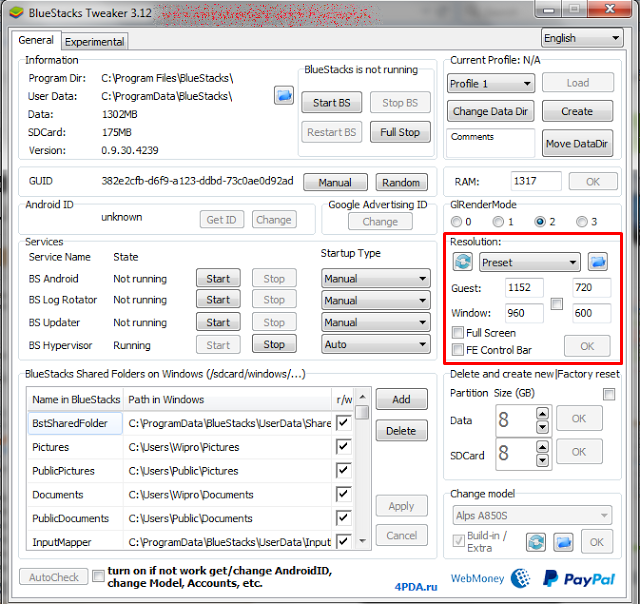Toggle r/w checkbox for Pictures row
The image size is (640, 604).
[x=343, y=446]
